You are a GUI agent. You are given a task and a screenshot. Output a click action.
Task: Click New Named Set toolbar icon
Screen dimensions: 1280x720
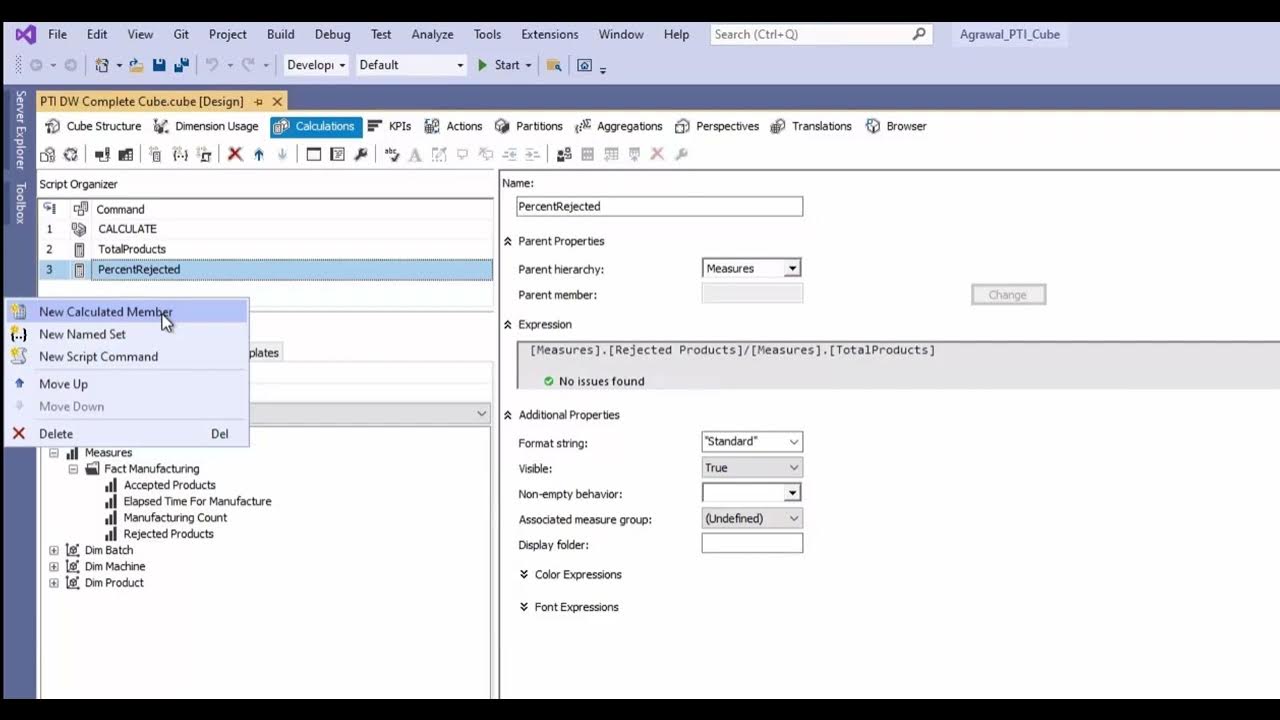180,154
